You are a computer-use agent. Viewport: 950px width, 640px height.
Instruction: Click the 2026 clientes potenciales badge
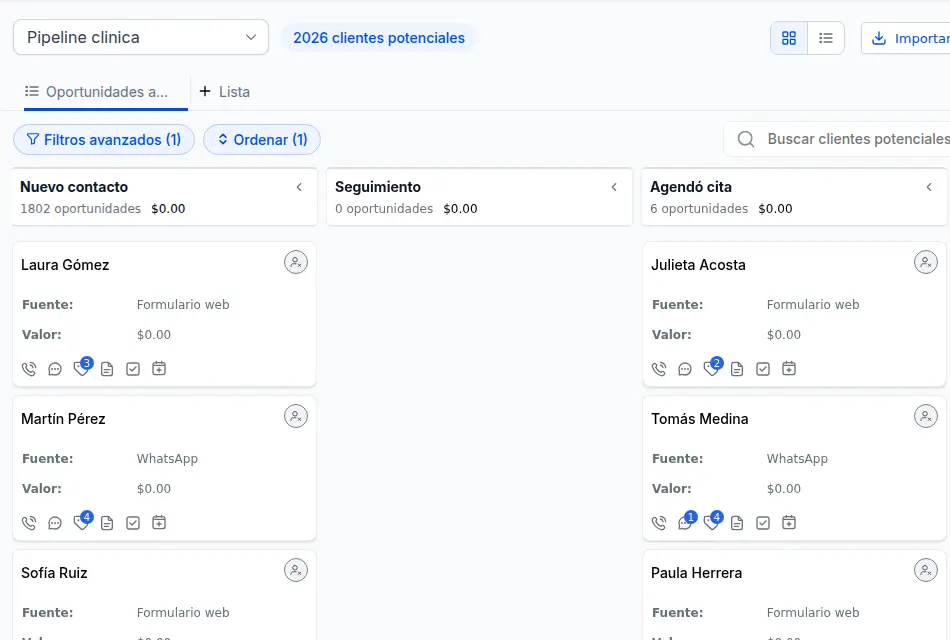tap(379, 38)
